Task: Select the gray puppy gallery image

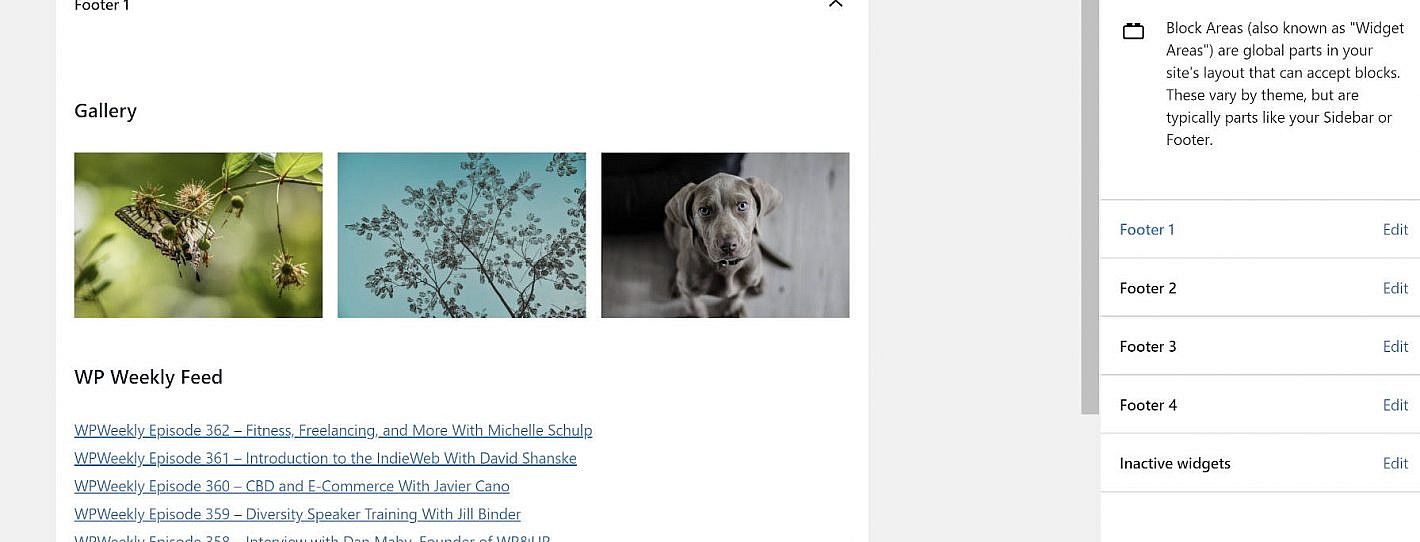Action: (x=725, y=235)
